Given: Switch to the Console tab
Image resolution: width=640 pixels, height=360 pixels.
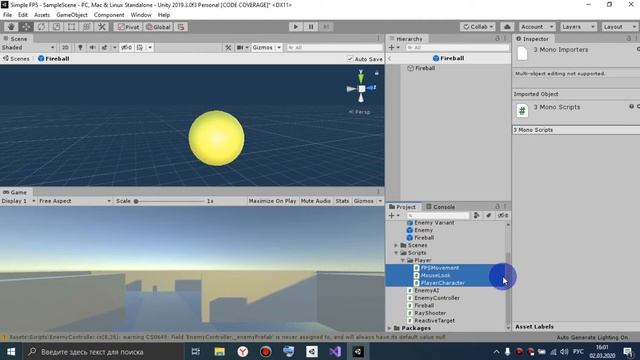Looking at the screenshot, I should (440, 207).
